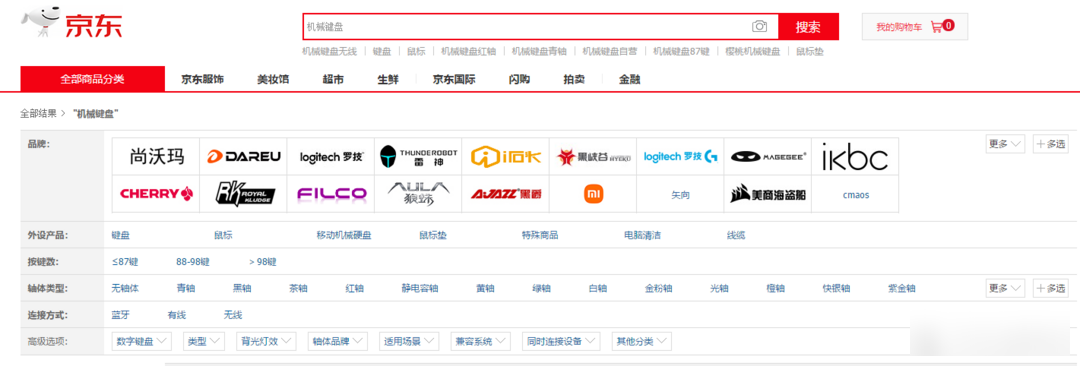Expand the 兼容系统 dropdown
Screen dimensions: 1080x366
480,341
